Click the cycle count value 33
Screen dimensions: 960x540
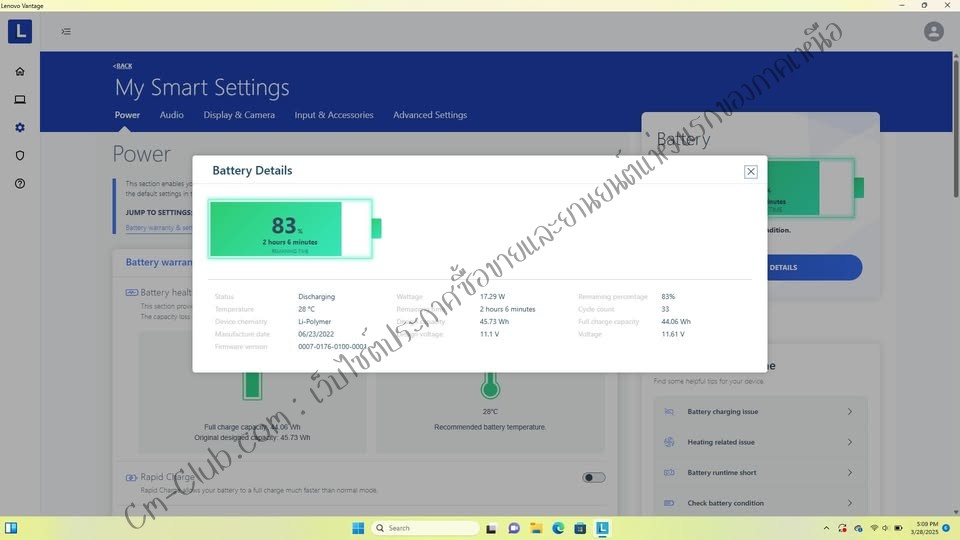[x=665, y=309]
